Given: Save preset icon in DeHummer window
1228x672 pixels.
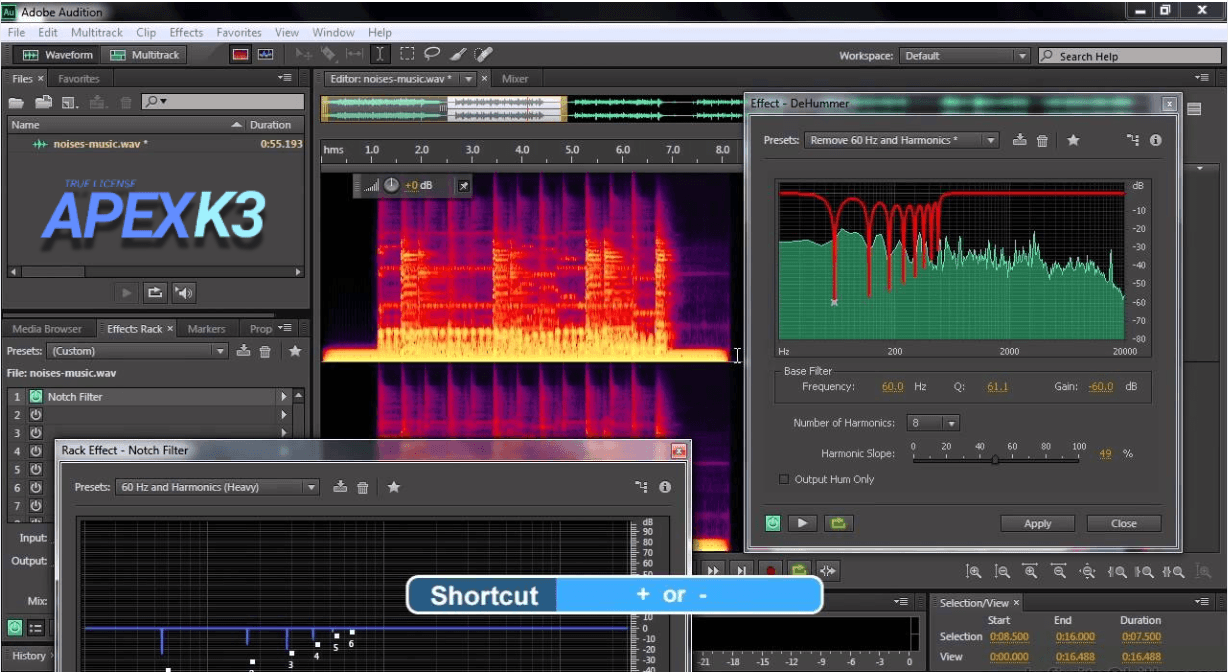Looking at the screenshot, I should [1019, 140].
